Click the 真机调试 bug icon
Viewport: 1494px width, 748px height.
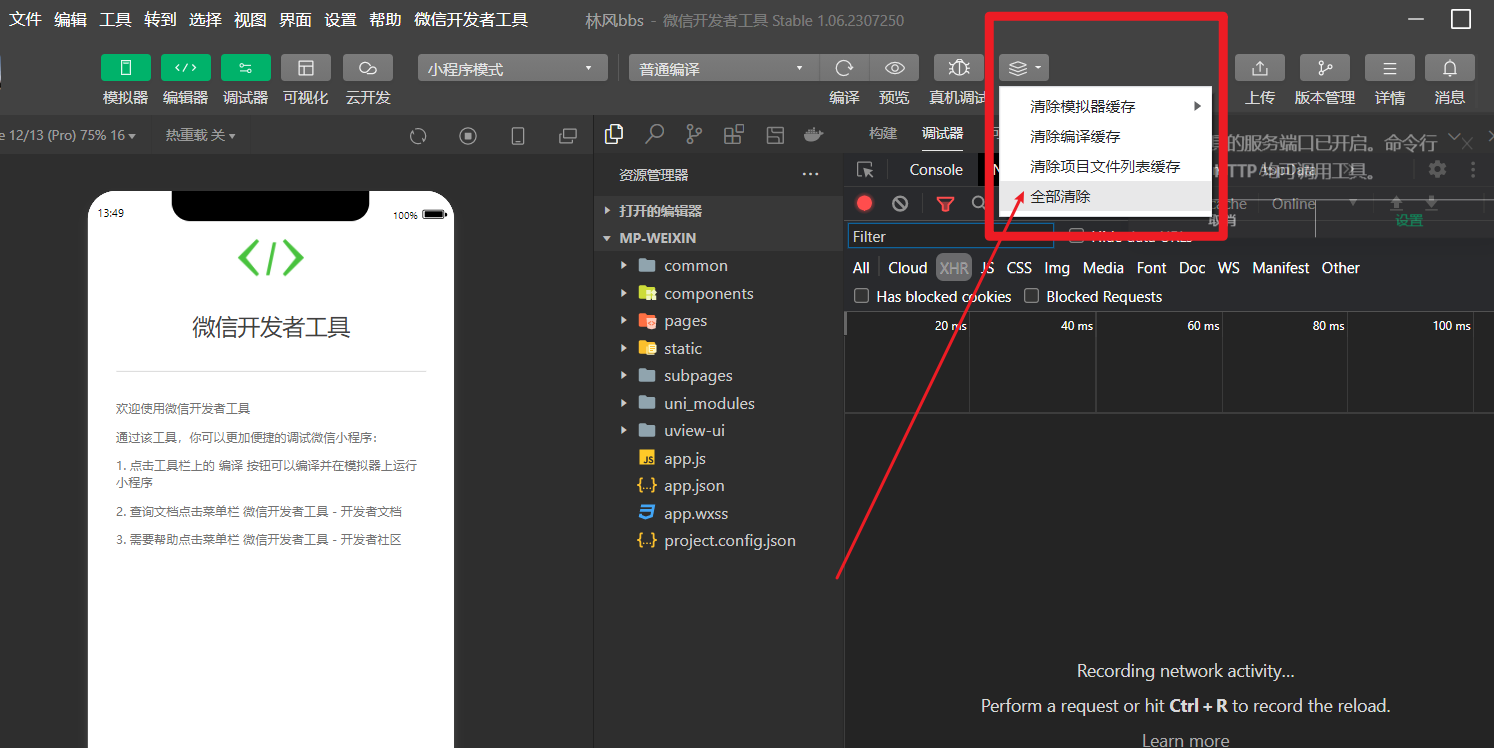pyautogui.click(x=959, y=67)
